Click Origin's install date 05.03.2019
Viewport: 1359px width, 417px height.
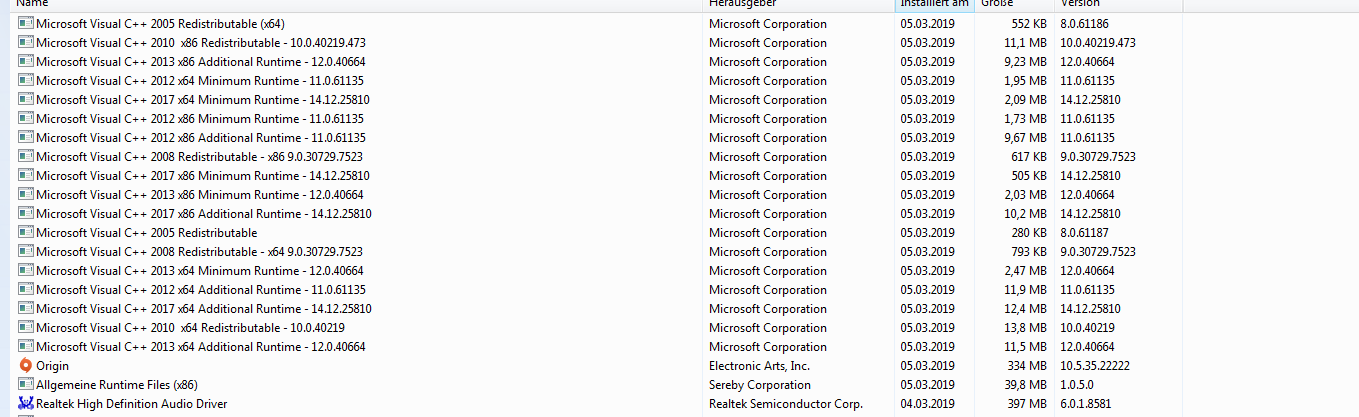tap(928, 365)
